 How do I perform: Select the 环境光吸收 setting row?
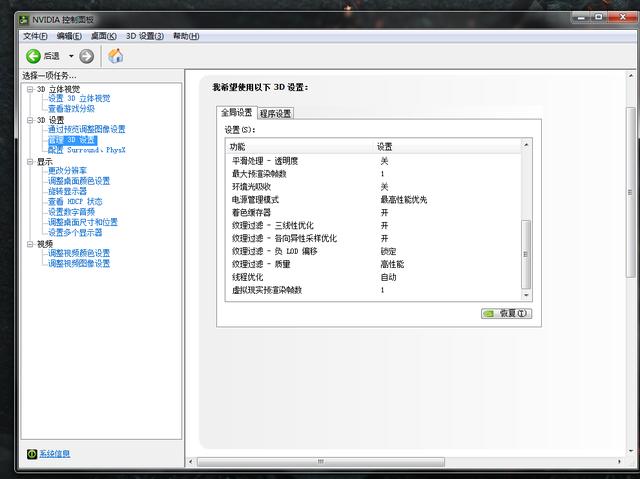[373, 187]
